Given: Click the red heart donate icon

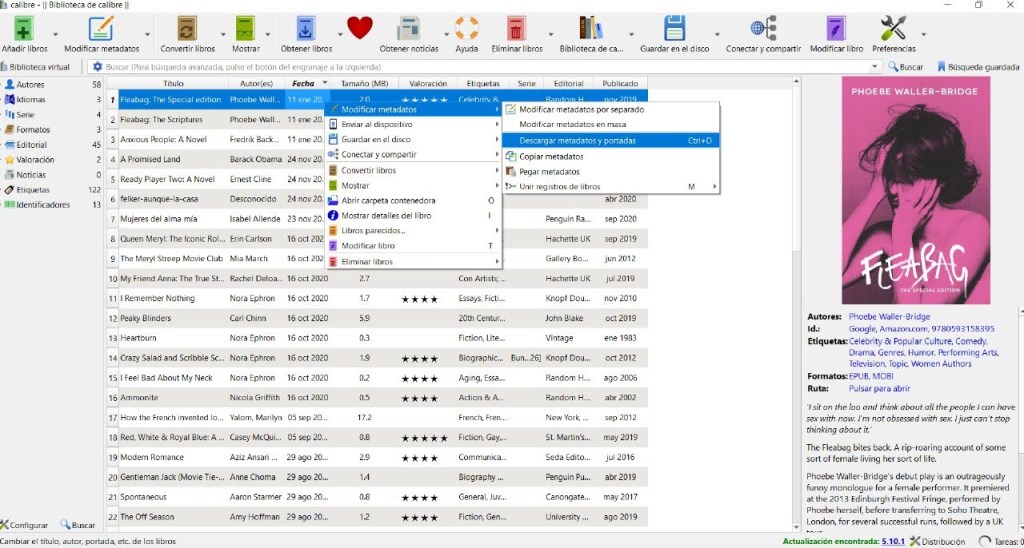Looking at the screenshot, I should coord(360,28).
